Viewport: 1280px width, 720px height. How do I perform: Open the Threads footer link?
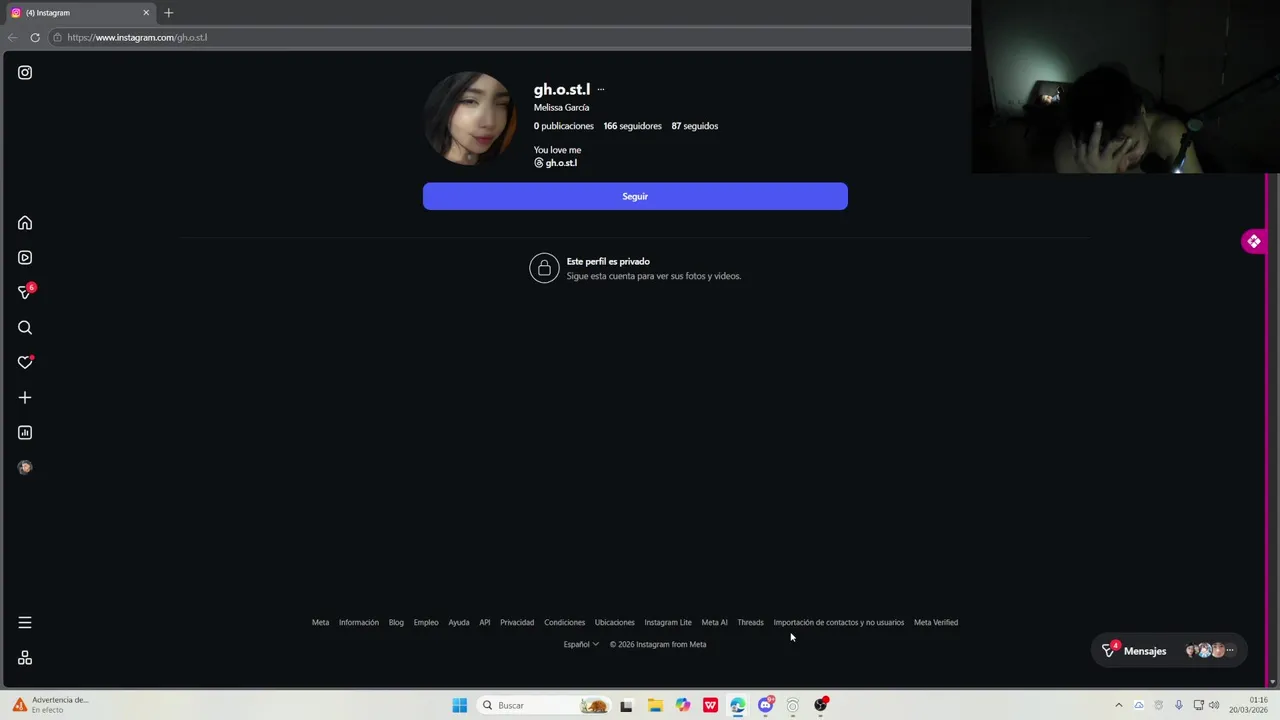pyautogui.click(x=750, y=622)
